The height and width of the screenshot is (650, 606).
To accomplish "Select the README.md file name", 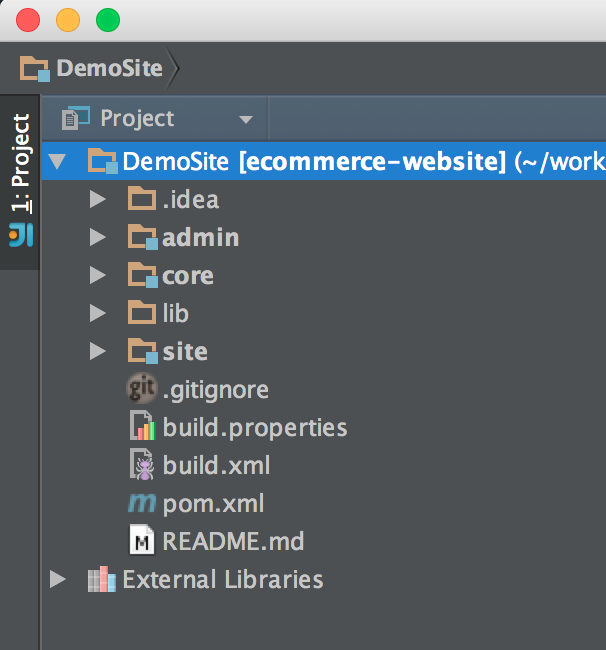I will tap(233, 541).
